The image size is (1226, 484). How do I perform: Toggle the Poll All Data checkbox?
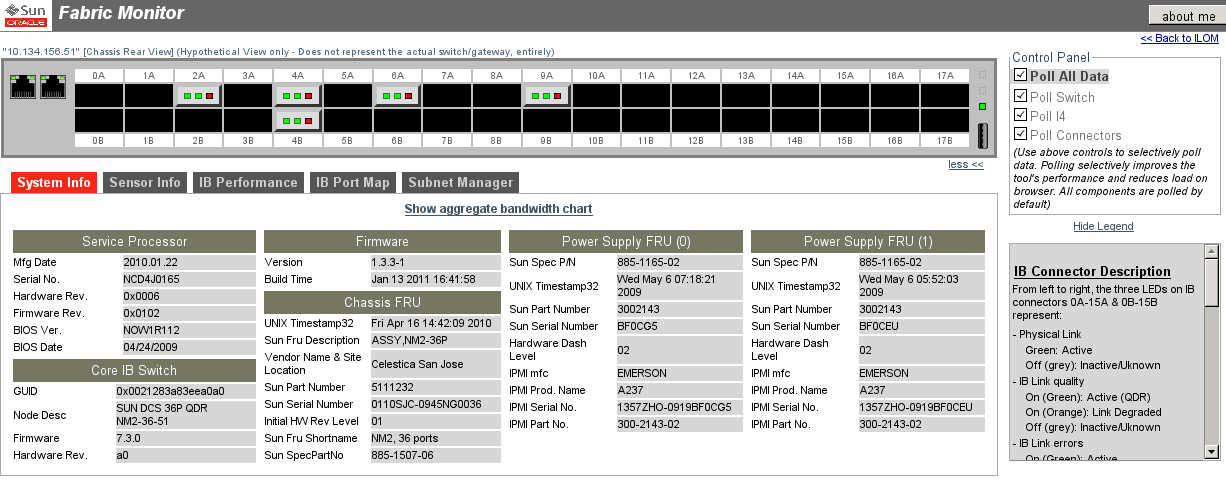click(1021, 75)
